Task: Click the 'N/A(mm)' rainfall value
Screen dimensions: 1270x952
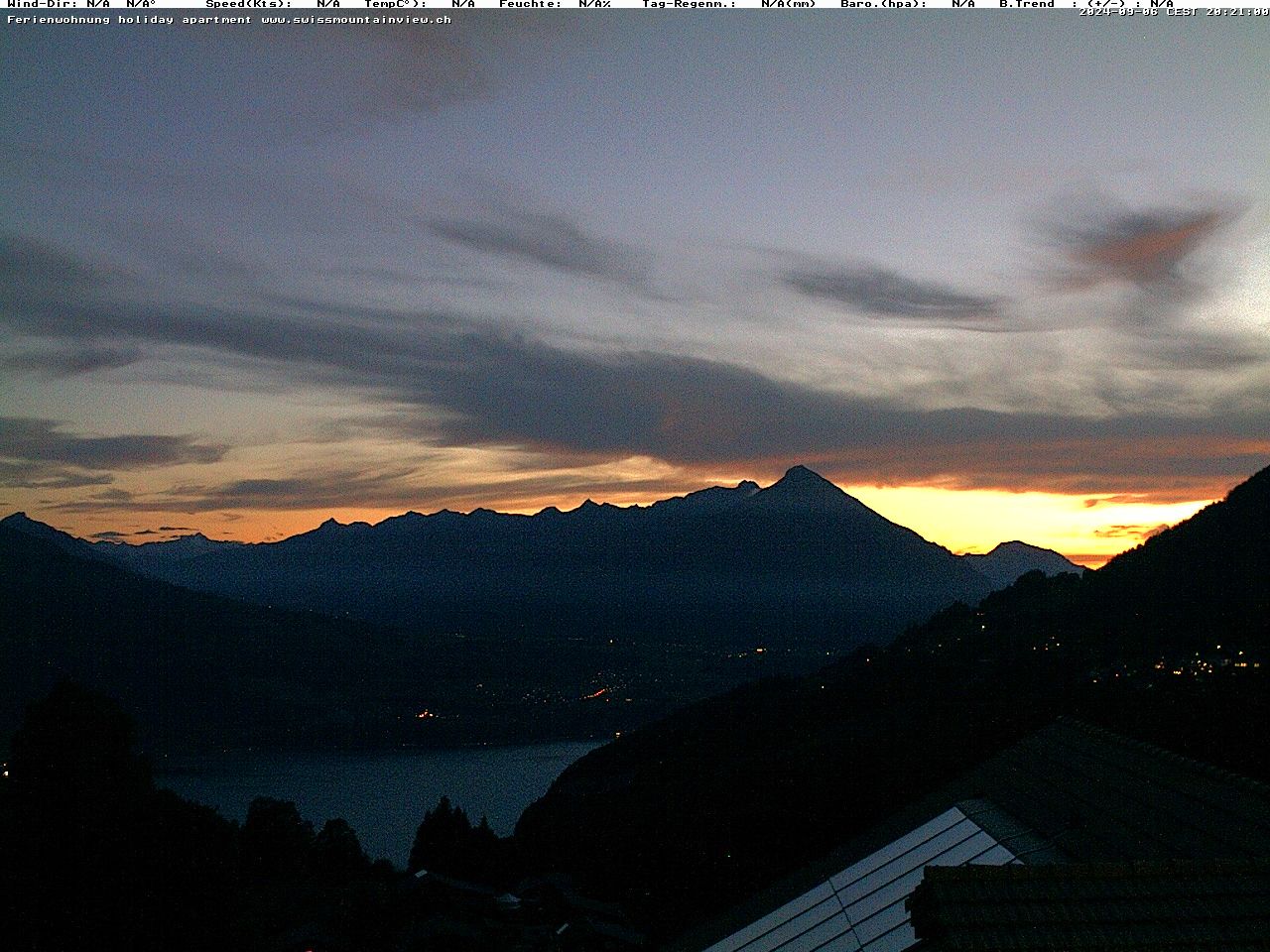Action: coord(789,4)
